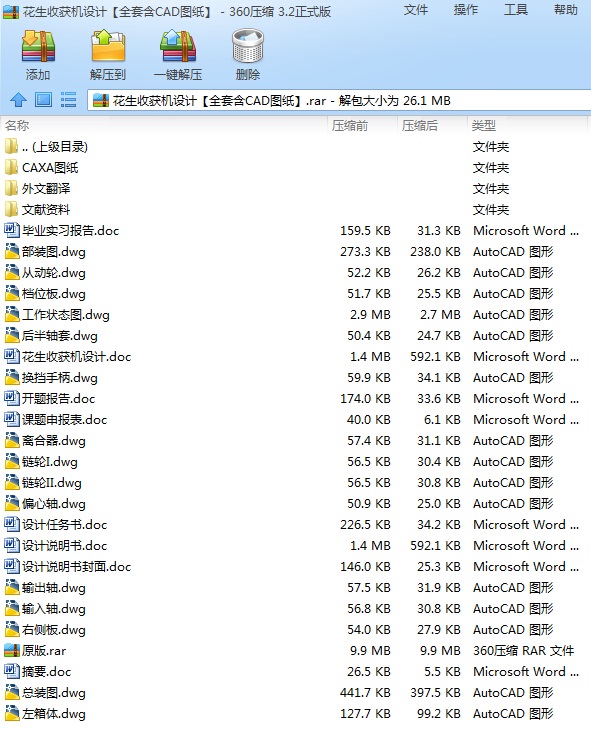
Task: Open the 工具 menu
Action: click(x=516, y=10)
